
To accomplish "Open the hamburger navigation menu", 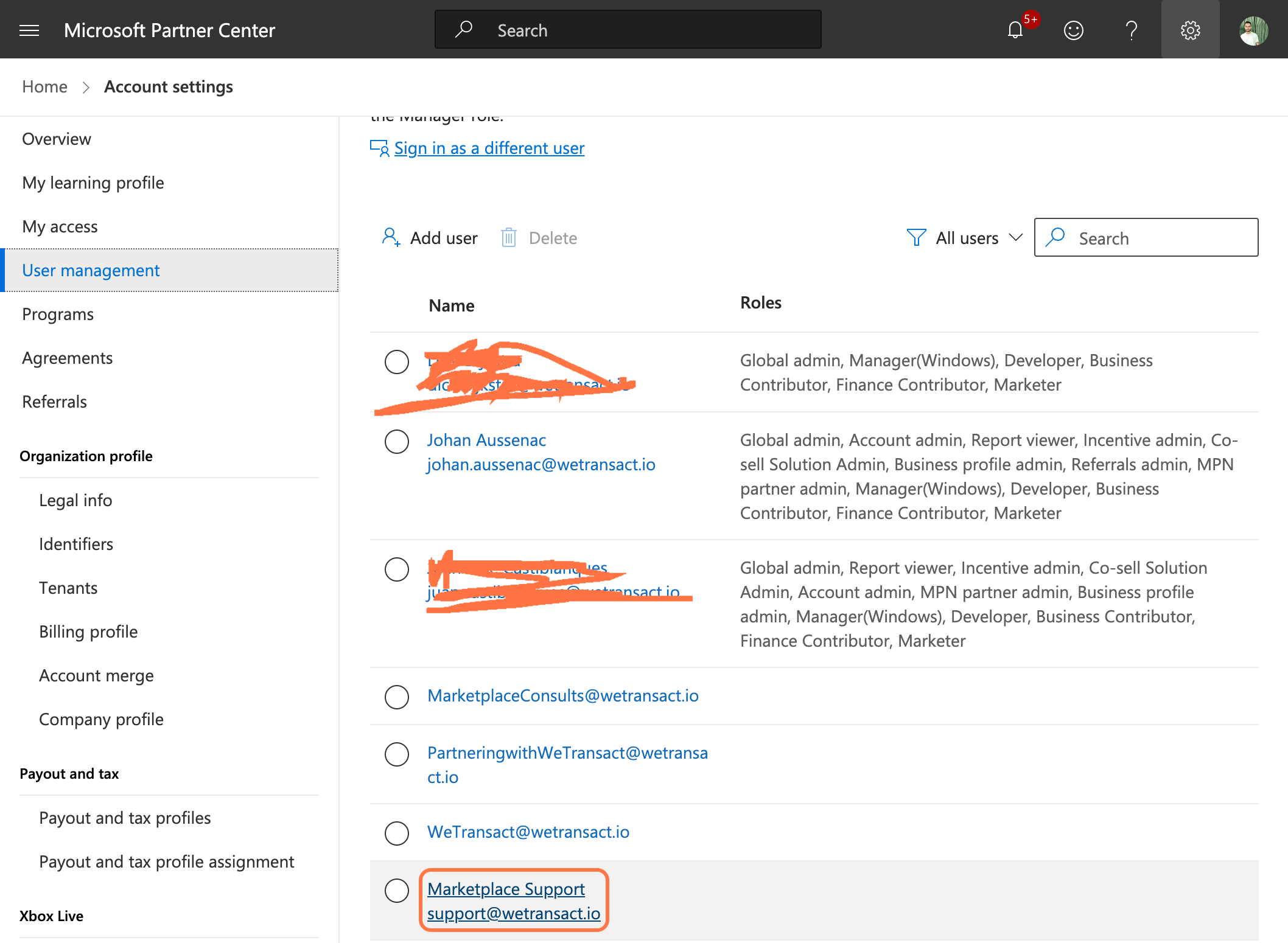I will (29, 30).
